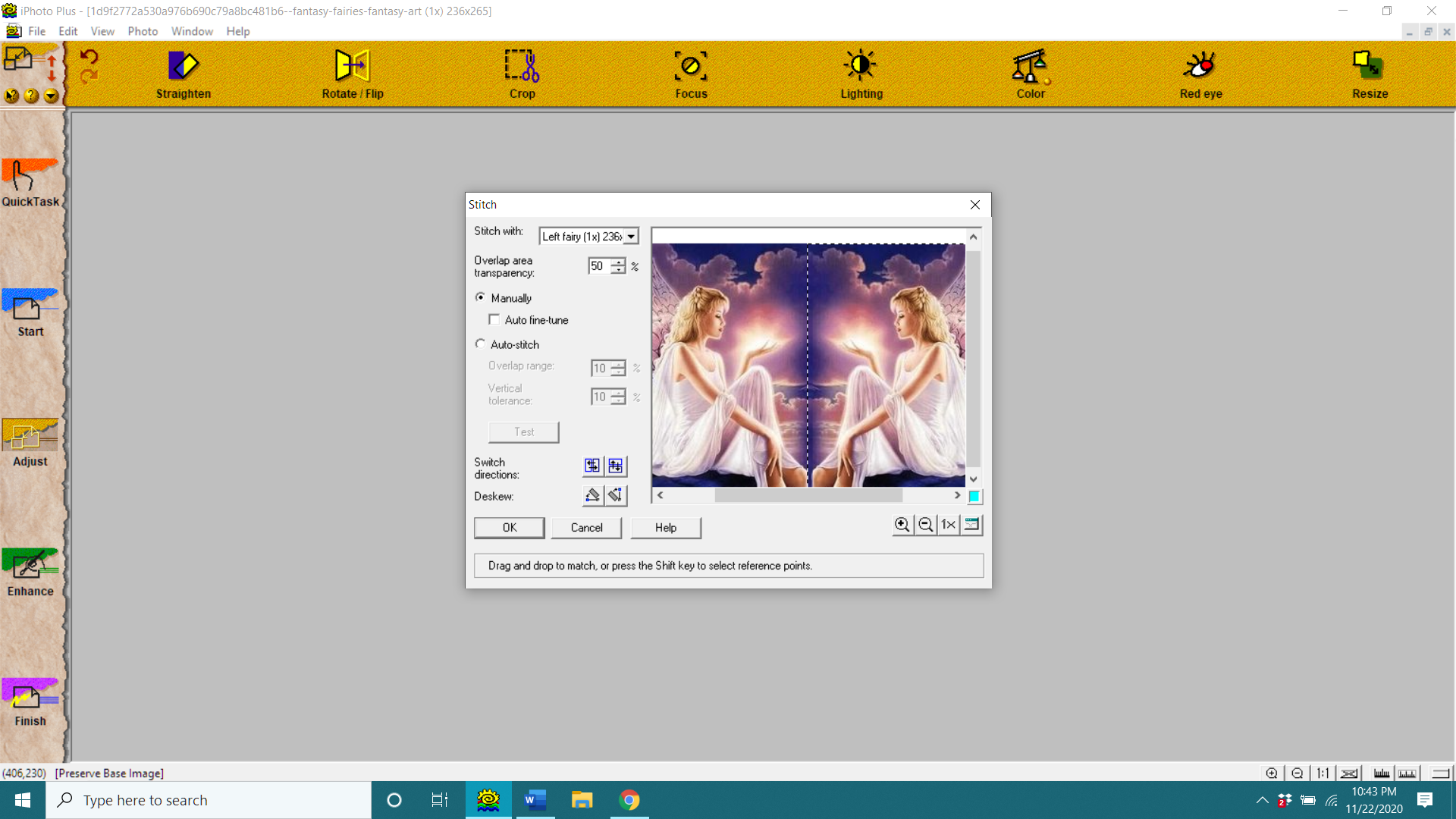The image size is (1456, 819).
Task: Open Microsoft Word from taskbar
Action: tap(535, 800)
